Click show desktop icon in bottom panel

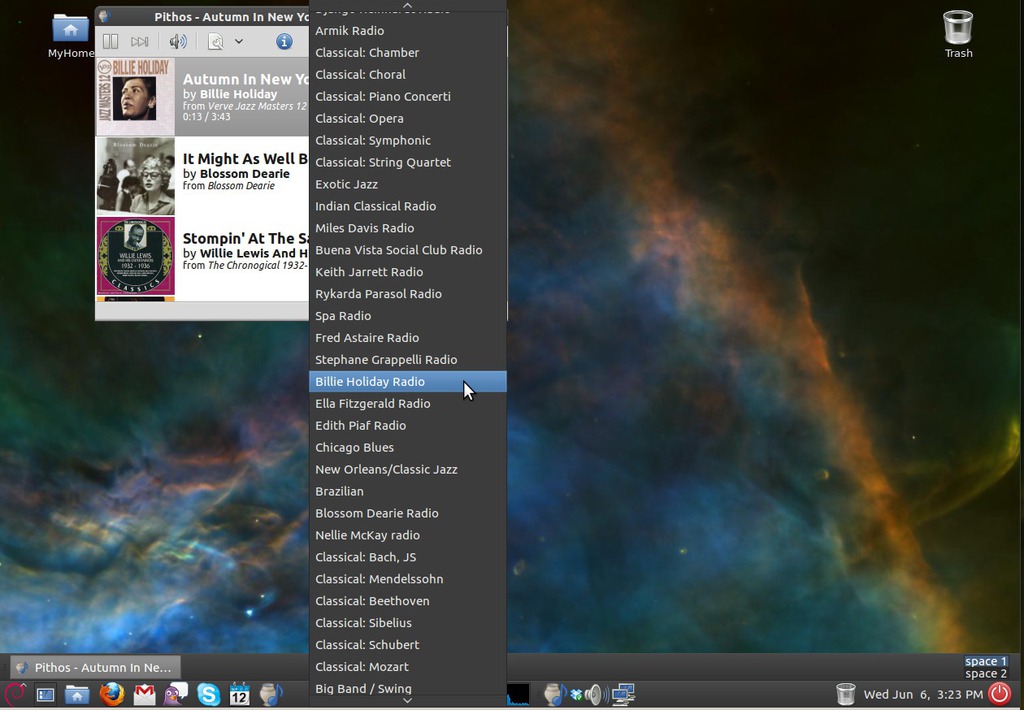click(46, 694)
